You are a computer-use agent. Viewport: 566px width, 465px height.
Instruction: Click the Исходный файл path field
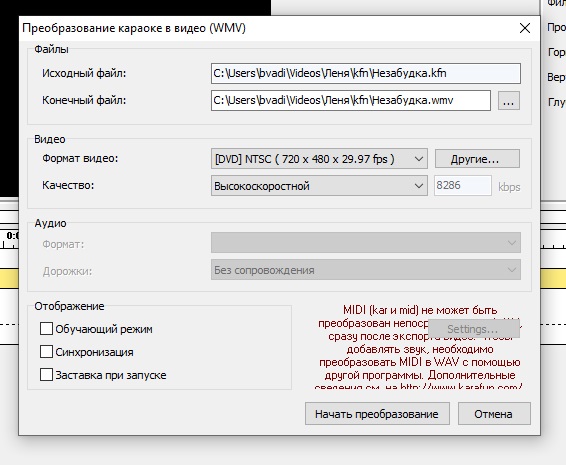pos(366,74)
